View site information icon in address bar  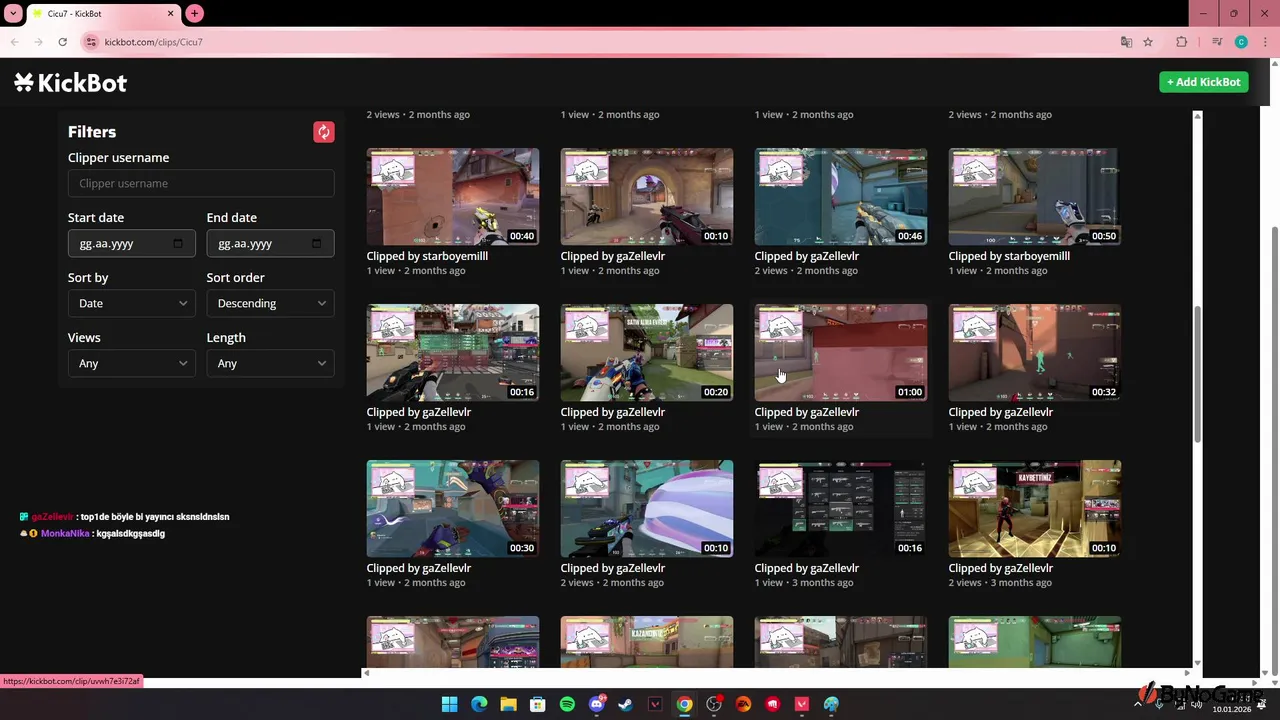pyautogui.click(x=91, y=42)
